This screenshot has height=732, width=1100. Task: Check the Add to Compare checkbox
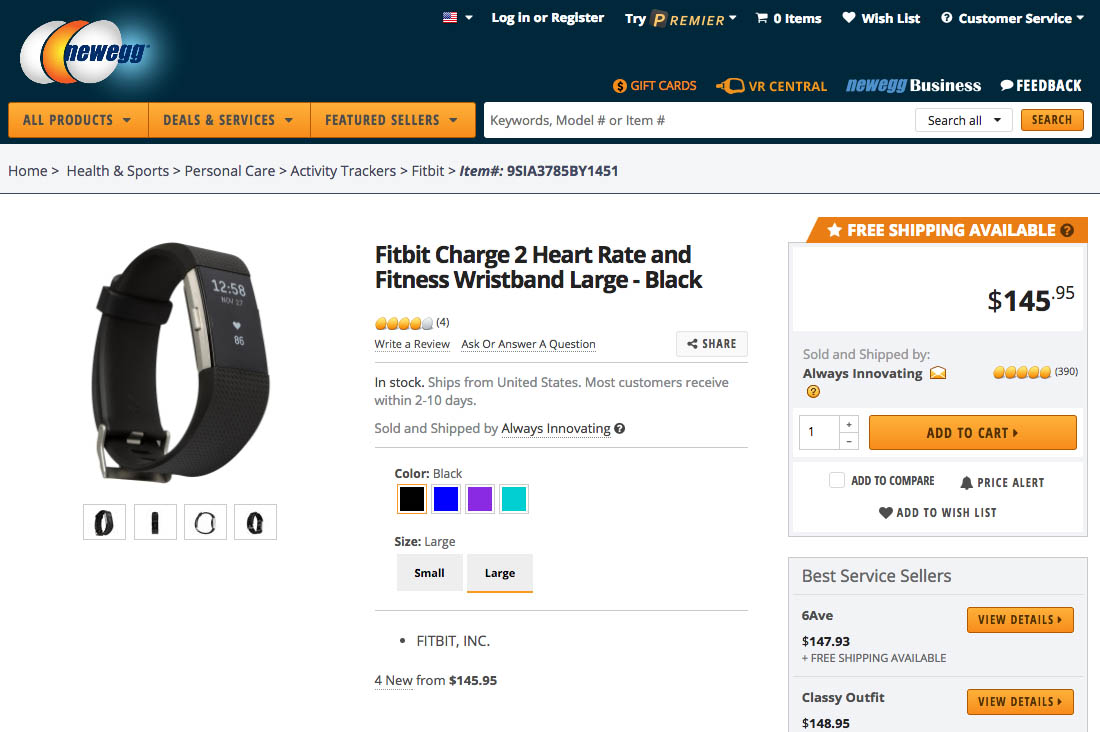(837, 480)
